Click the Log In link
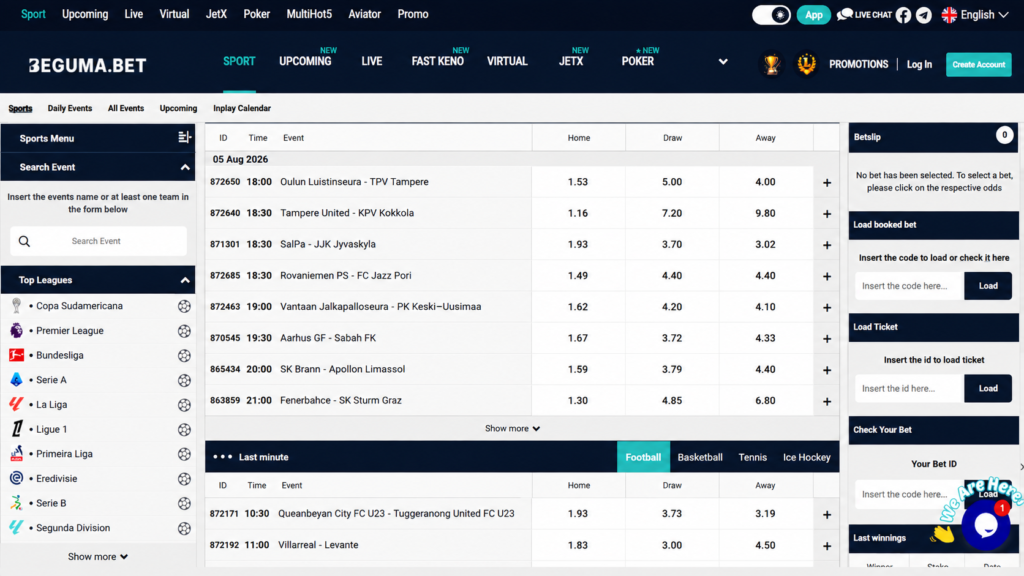The height and width of the screenshot is (576, 1024). click(x=919, y=64)
